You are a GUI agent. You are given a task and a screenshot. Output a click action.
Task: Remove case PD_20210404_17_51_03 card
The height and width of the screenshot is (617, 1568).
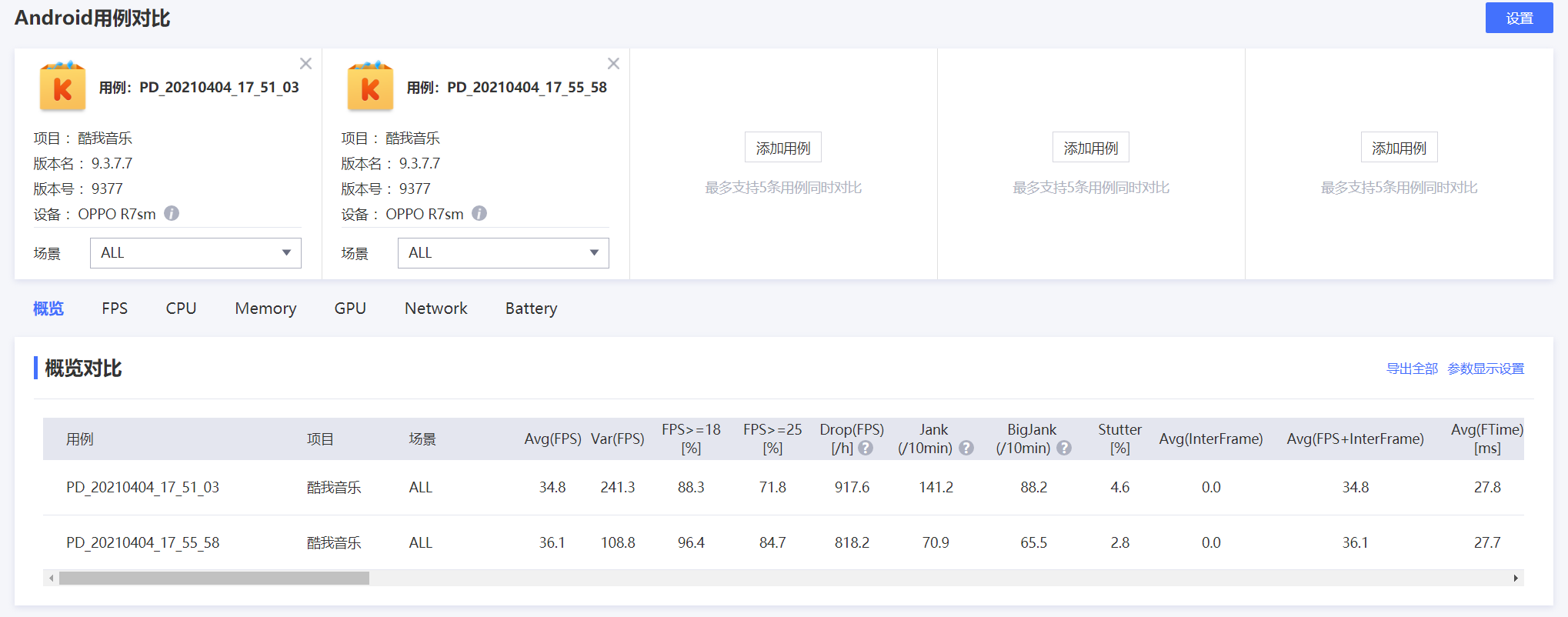click(305, 63)
